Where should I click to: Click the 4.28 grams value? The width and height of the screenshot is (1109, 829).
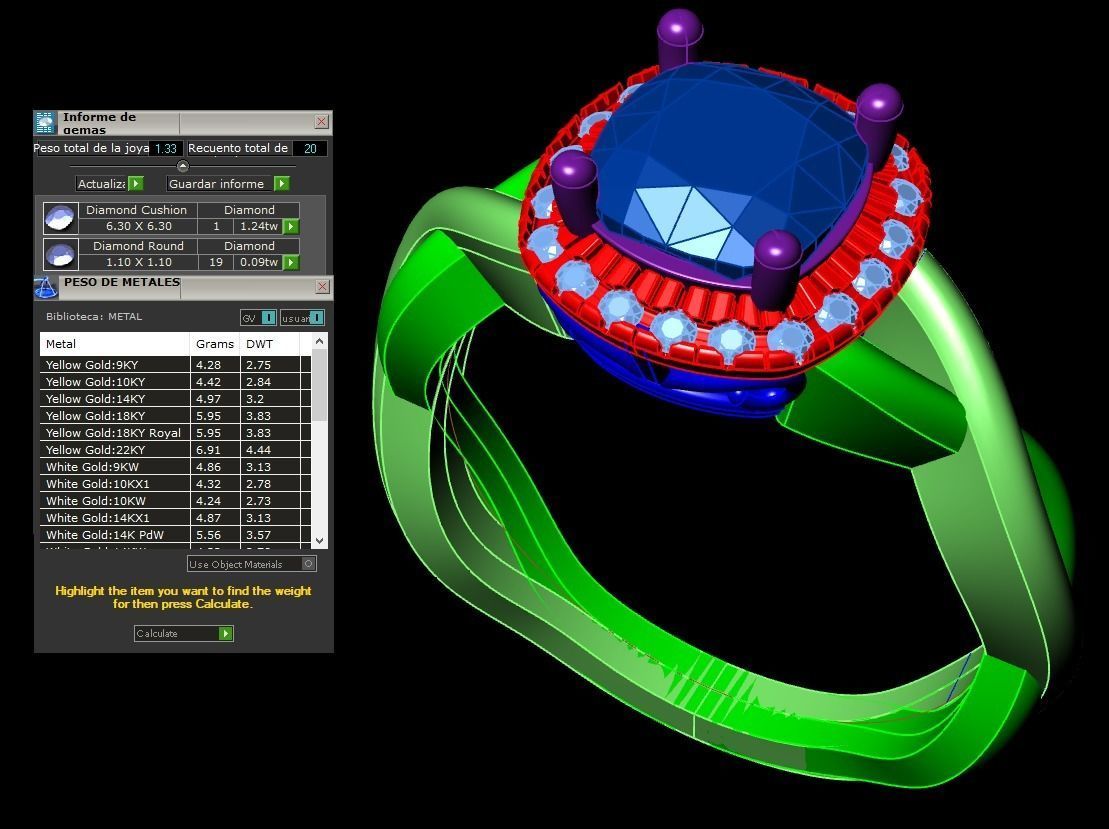tap(209, 365)
